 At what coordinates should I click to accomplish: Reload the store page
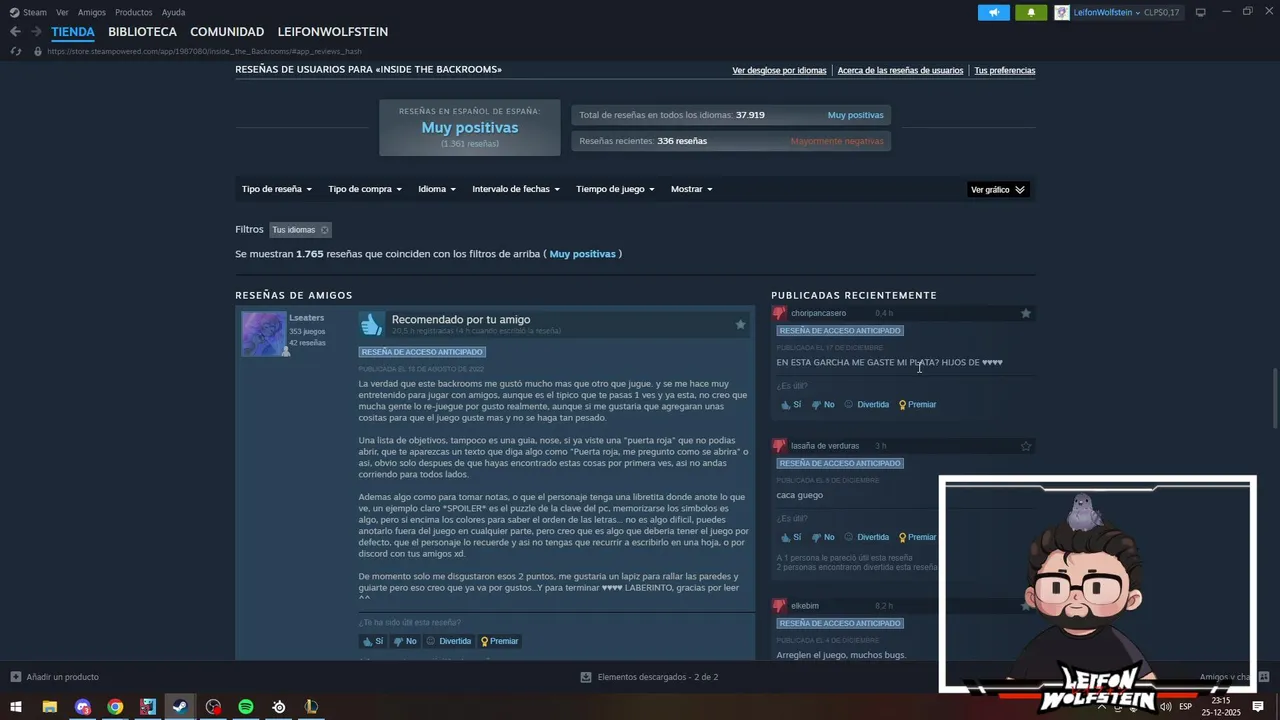tap(15, 51)
